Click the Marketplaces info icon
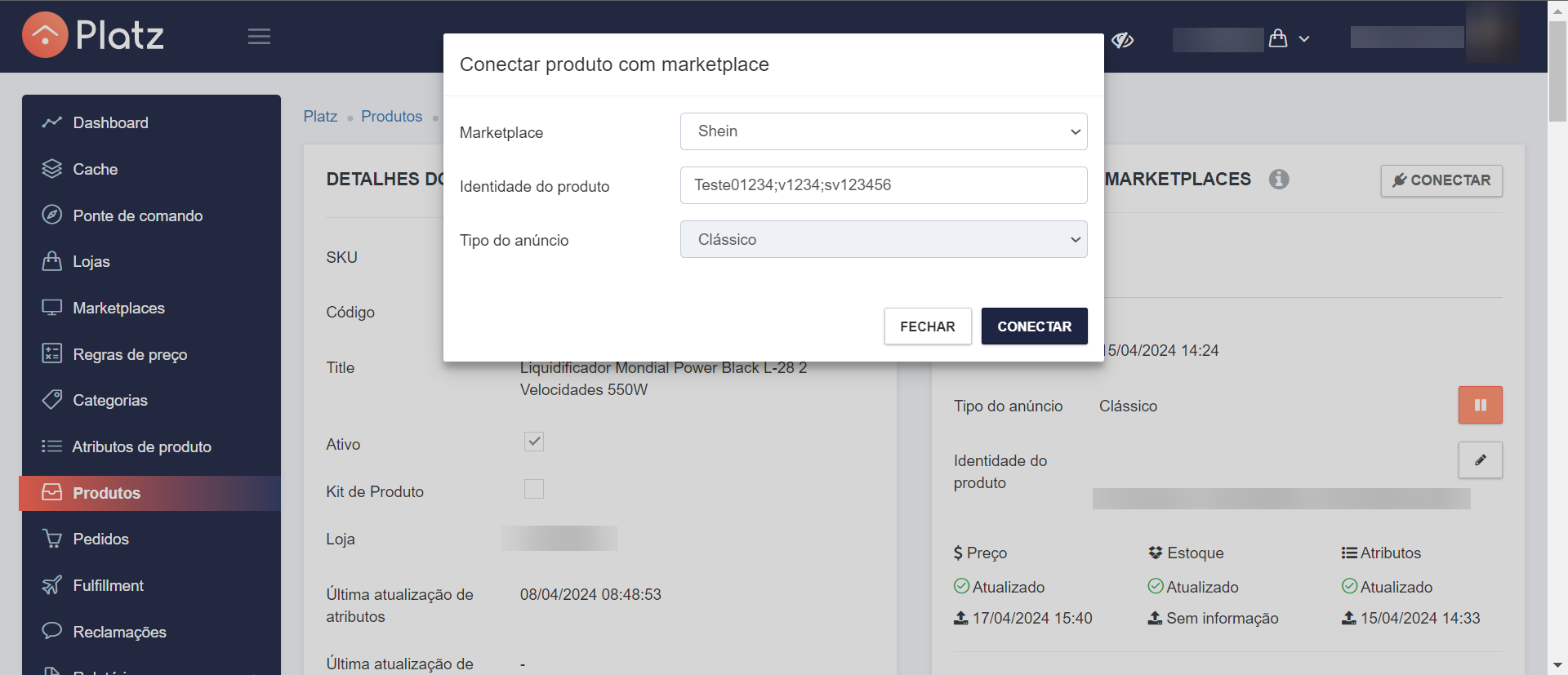The height and width of the screenshot is (675, 1568). [x=1279, y=179]
